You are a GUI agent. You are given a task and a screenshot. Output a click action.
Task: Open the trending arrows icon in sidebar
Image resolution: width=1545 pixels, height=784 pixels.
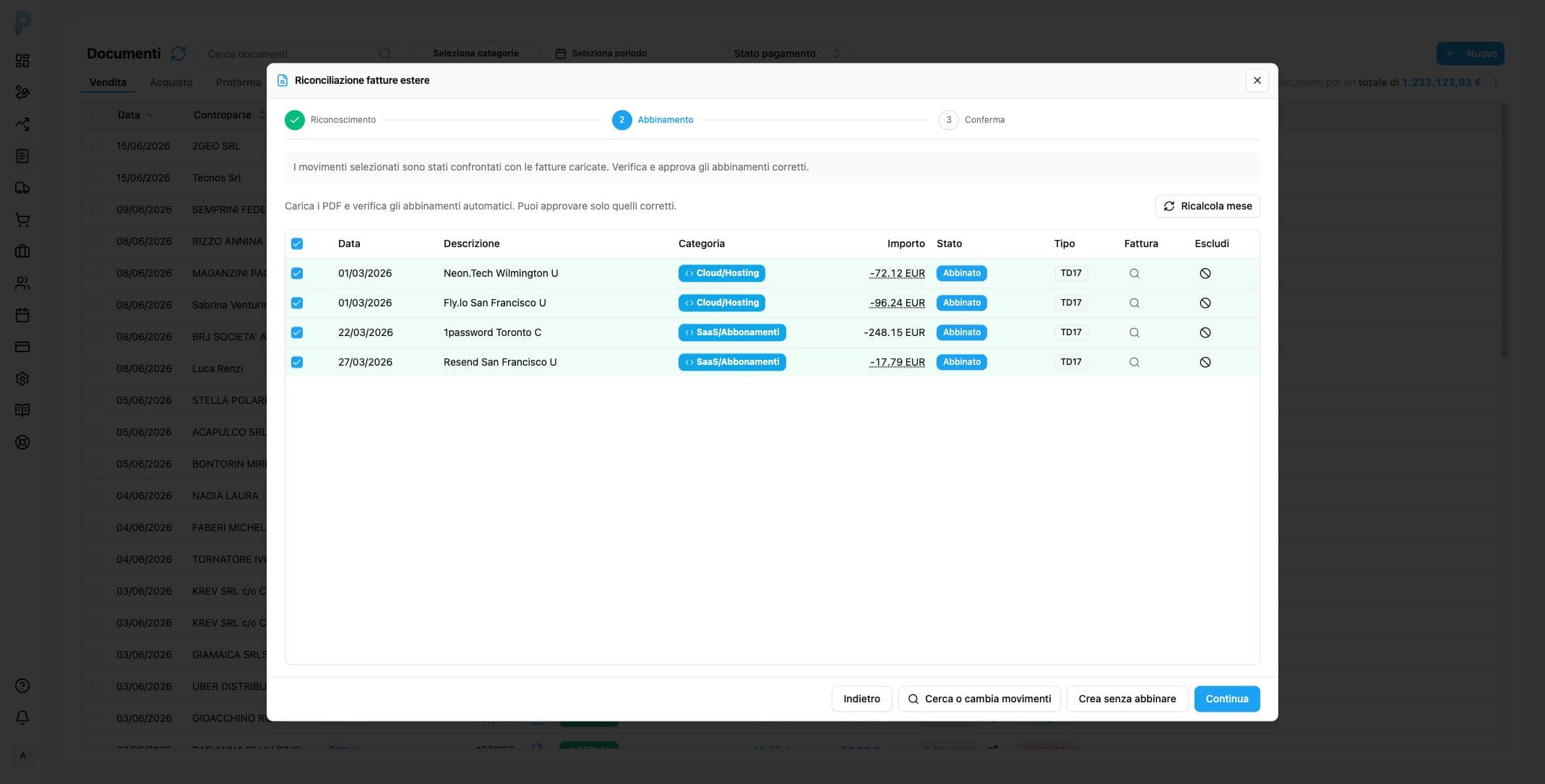pyautogui.click(x=22, y=124)
